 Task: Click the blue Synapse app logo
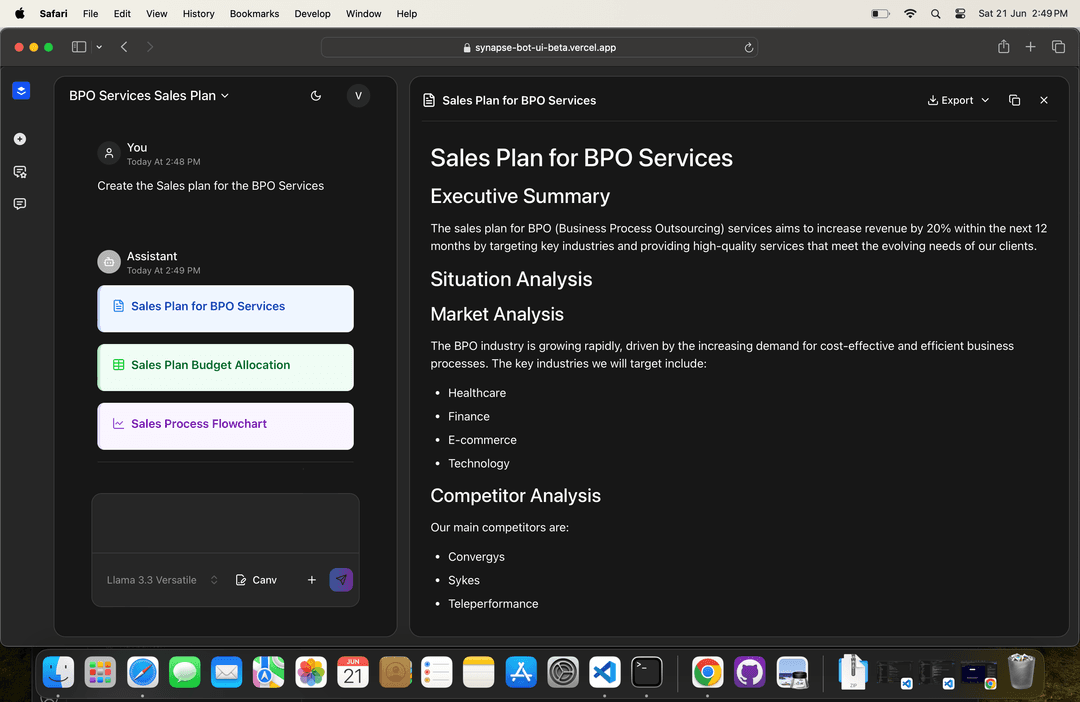(21, 90)
